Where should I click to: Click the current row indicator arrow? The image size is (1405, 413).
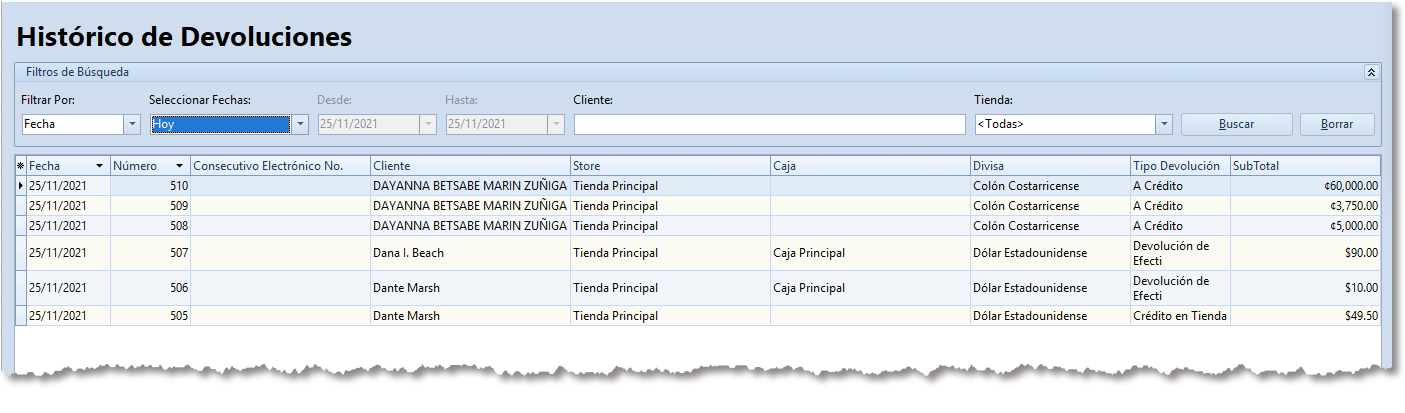tap(21, 185)
